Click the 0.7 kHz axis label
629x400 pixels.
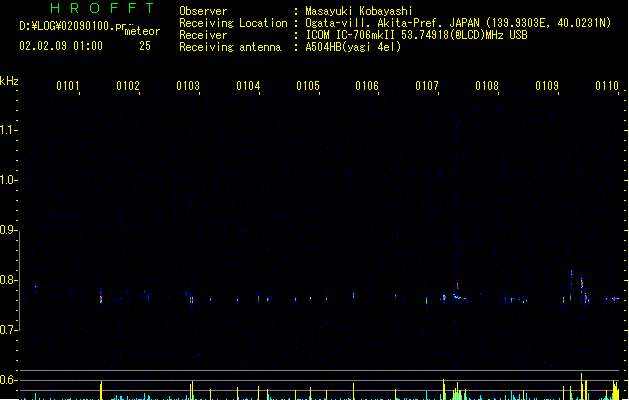pyautogui.click(x=9, y=329)
